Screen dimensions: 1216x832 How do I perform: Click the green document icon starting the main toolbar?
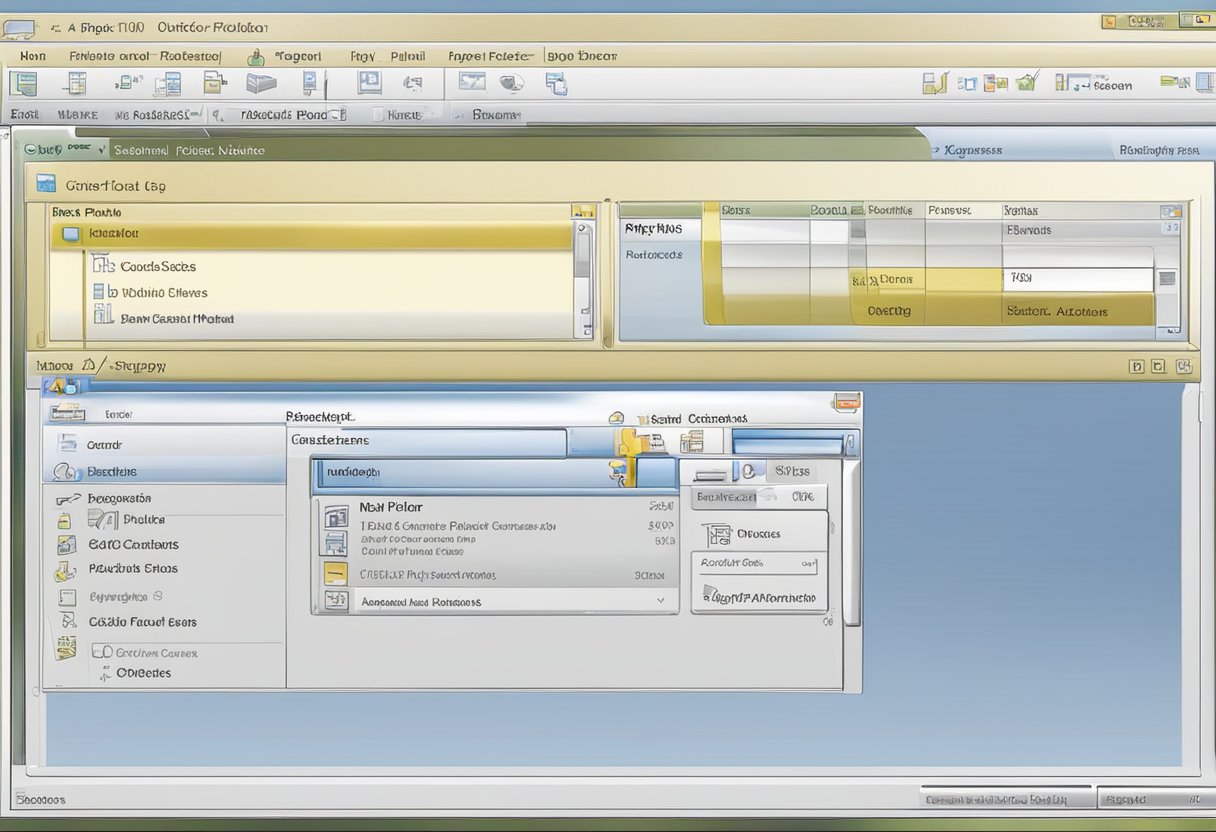22,84
